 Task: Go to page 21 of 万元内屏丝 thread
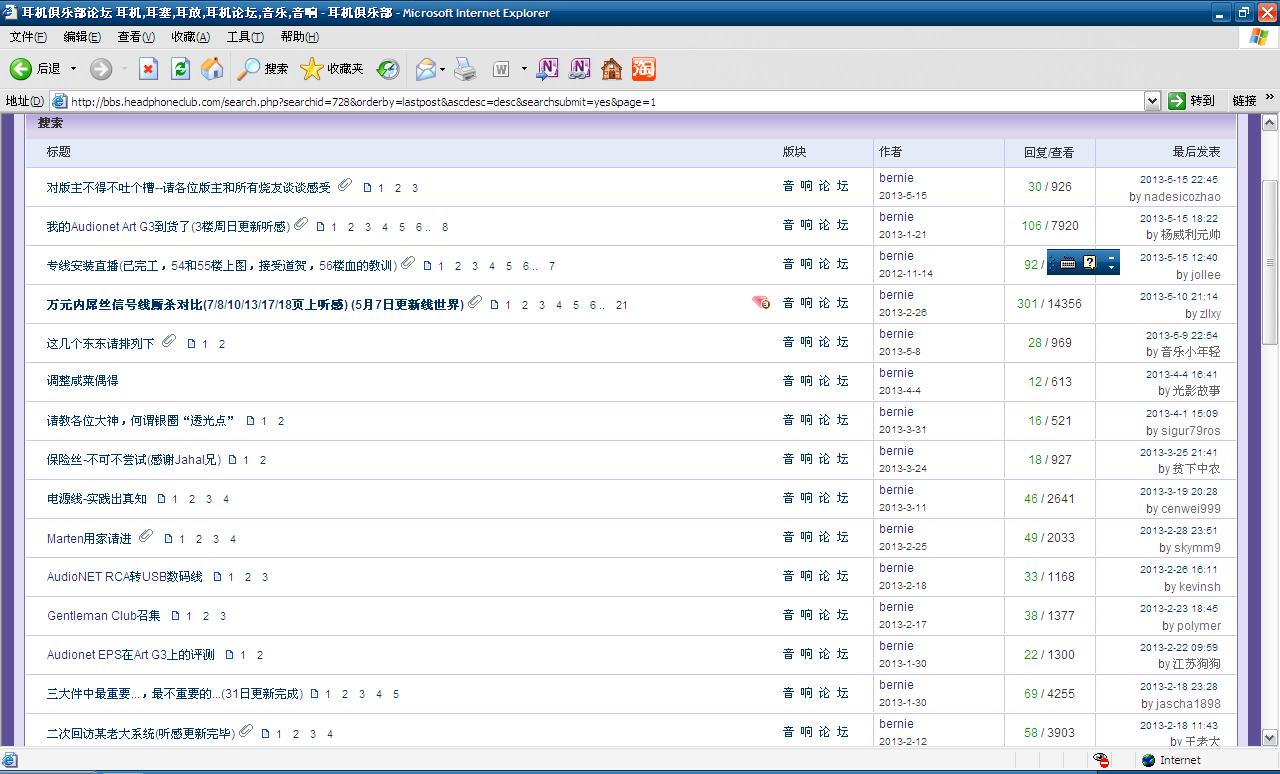(x=622, y=305)
